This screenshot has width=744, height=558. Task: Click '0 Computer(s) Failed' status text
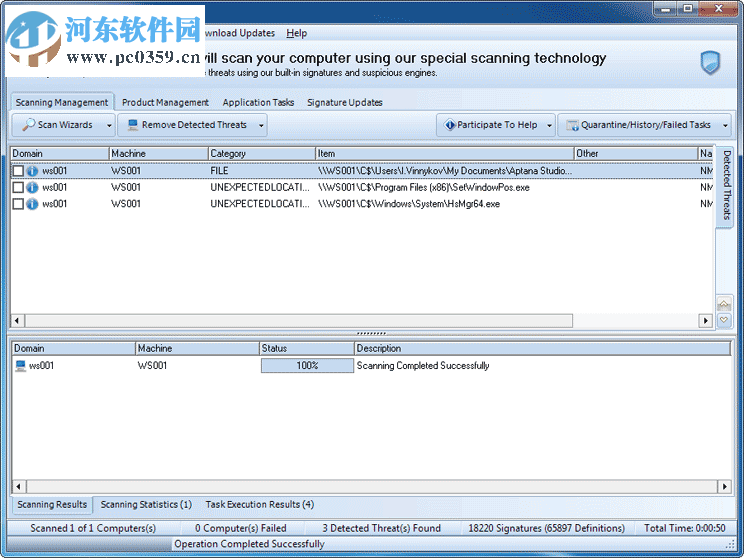pos(241,528)
